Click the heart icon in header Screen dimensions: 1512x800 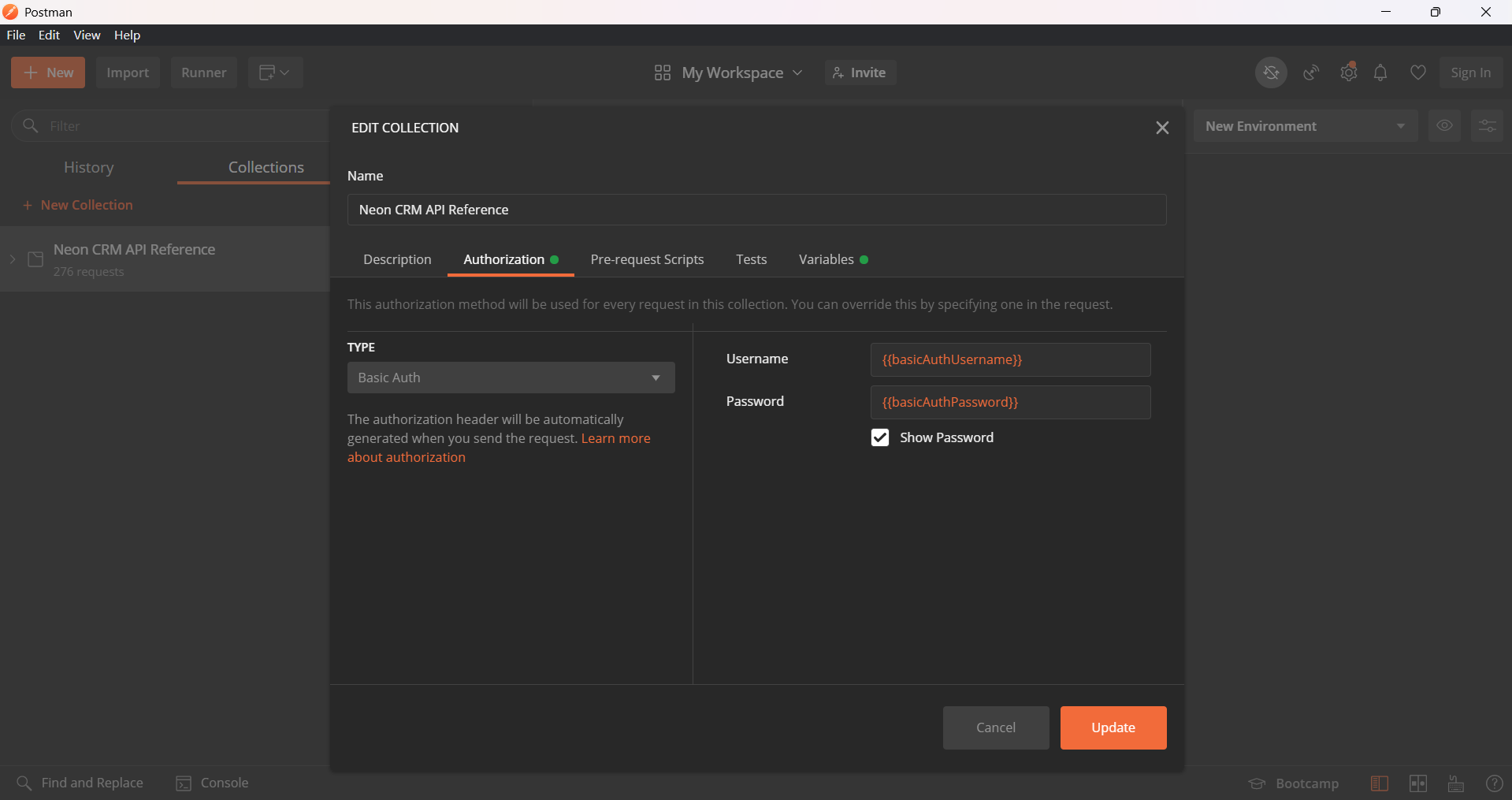[1418, 73]
